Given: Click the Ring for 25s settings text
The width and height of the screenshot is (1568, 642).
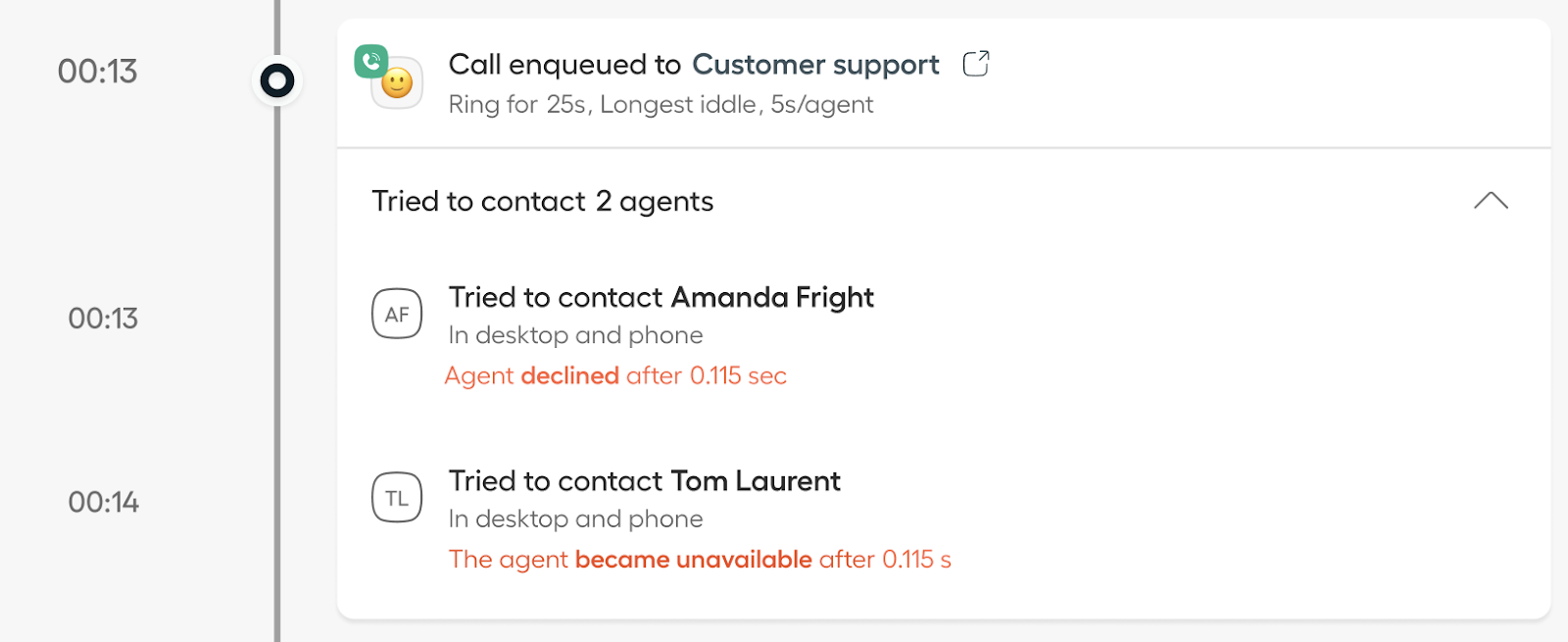Looking at the screenshot, I should [x=661, y=104].
